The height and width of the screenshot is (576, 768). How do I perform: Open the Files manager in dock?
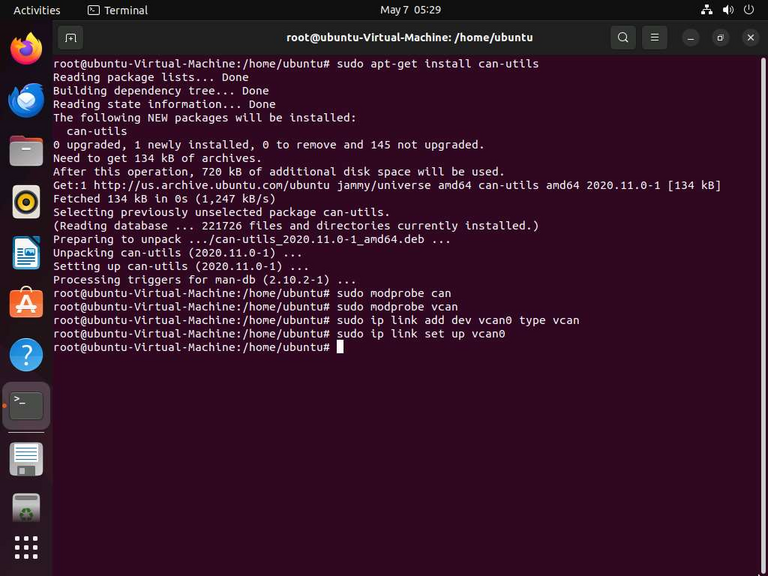click(x=26, y=151)
